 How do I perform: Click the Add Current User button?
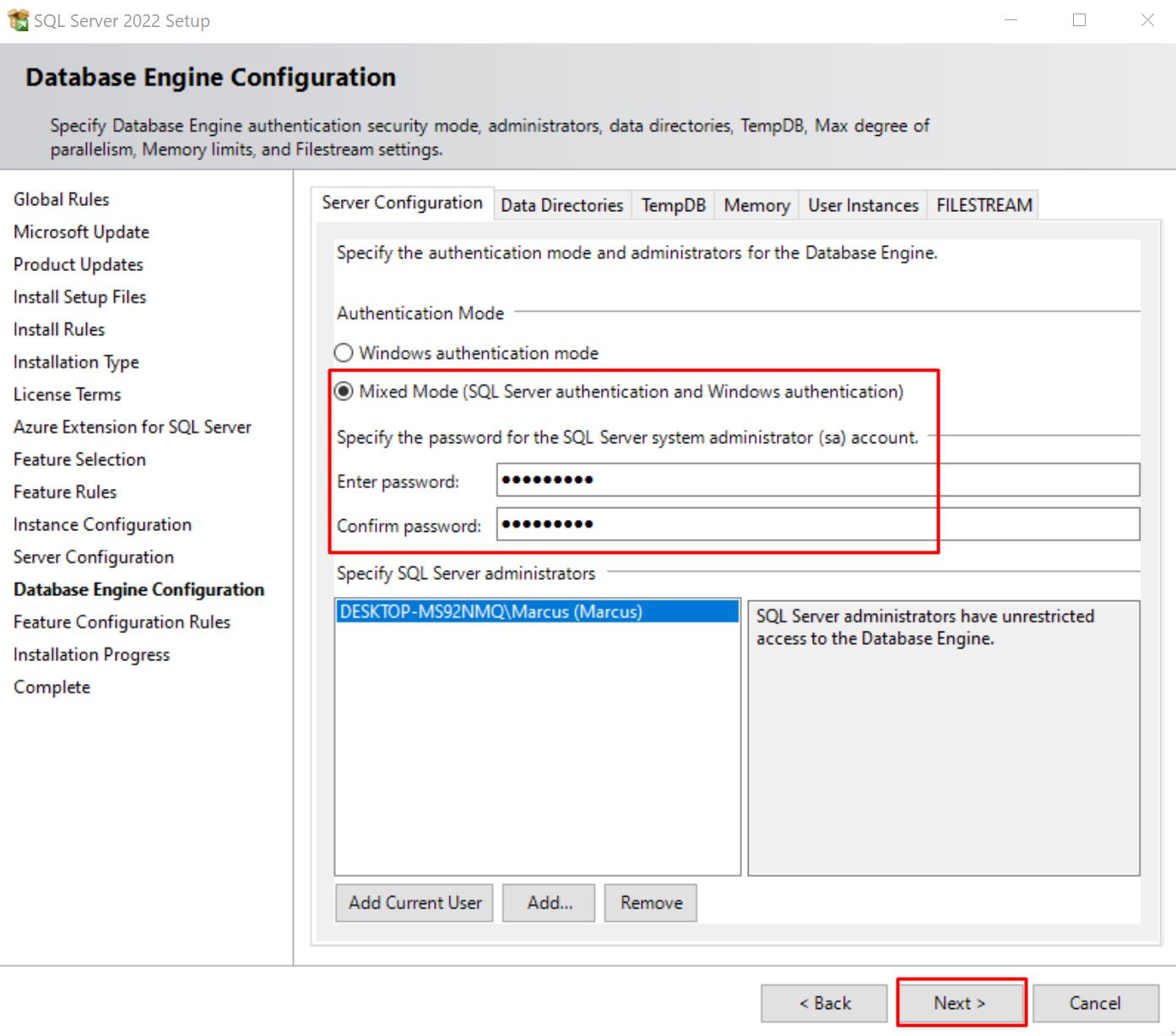415,903
